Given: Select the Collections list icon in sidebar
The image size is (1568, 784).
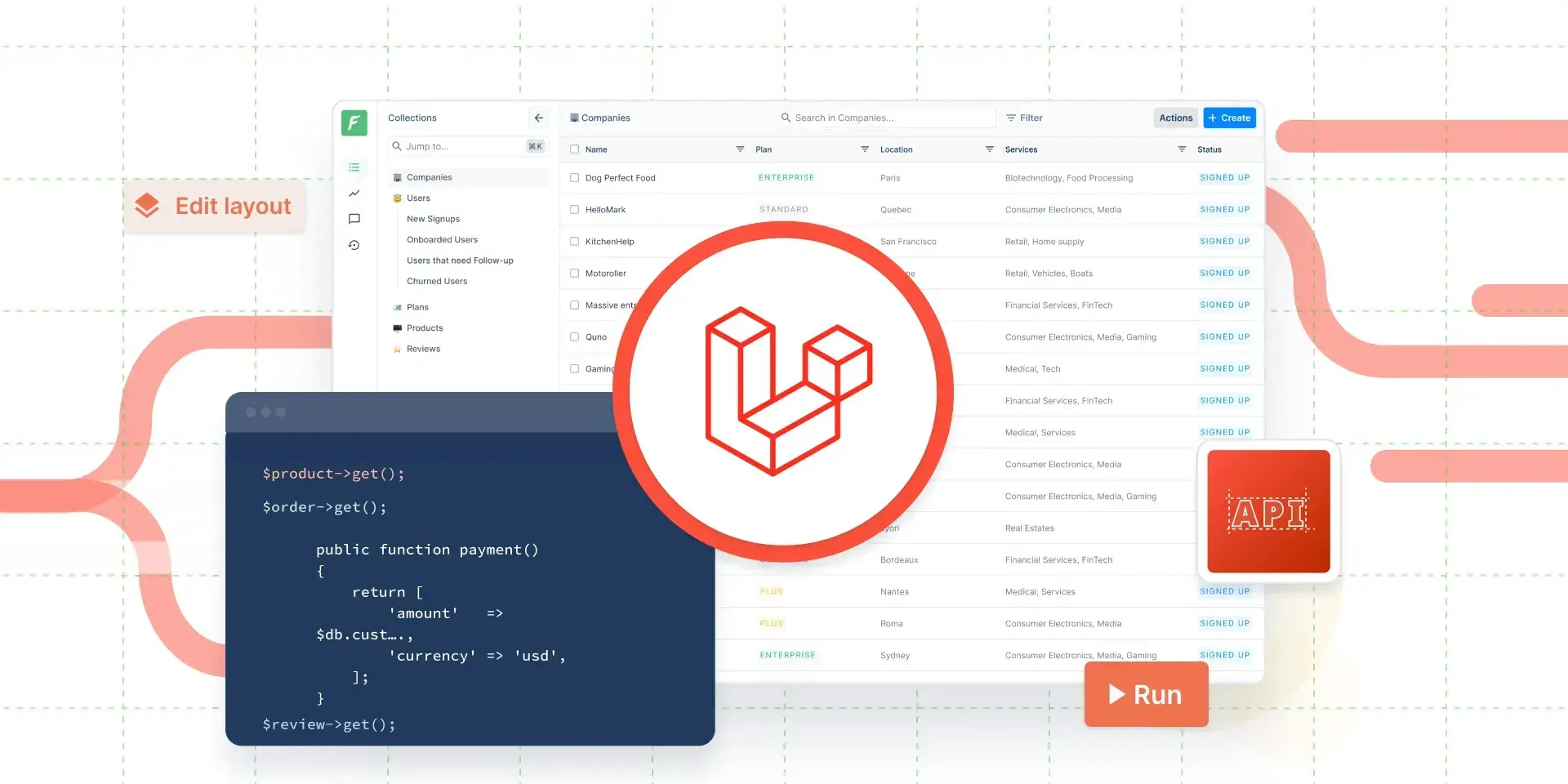Looking at the screenshot, I should pos(354,167).
